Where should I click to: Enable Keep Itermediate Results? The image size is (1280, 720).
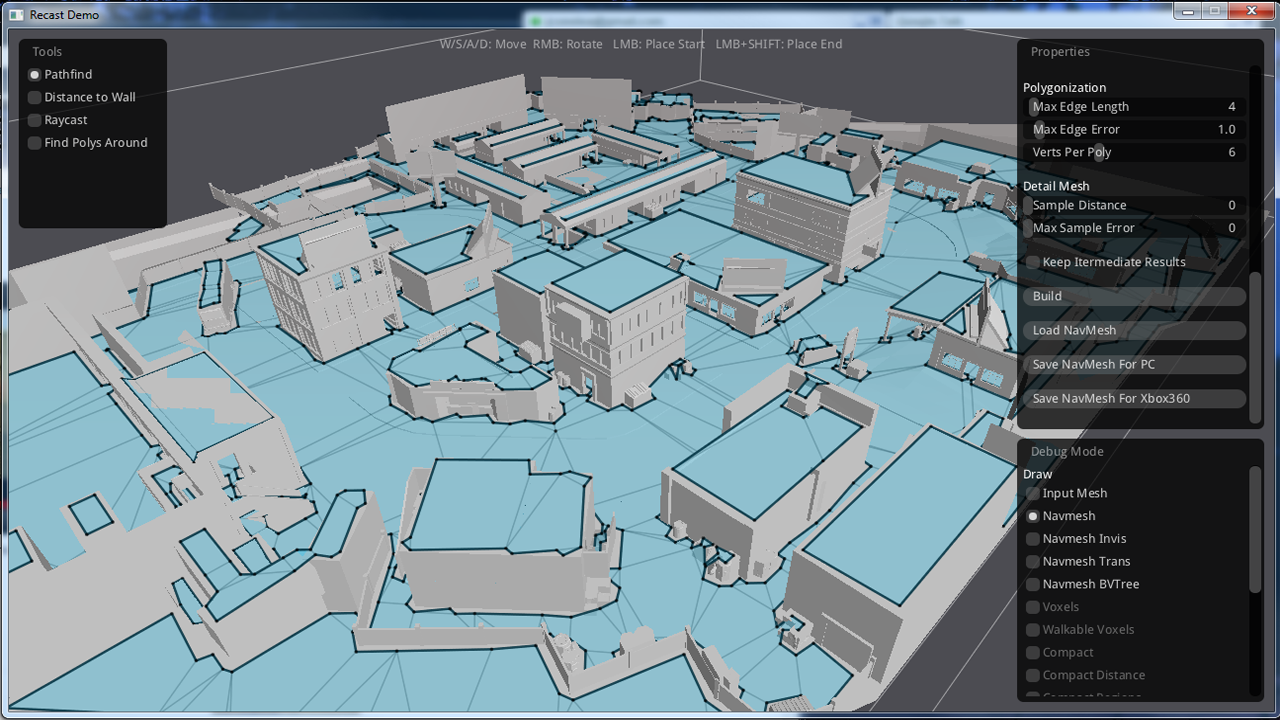click(1032, 262)
